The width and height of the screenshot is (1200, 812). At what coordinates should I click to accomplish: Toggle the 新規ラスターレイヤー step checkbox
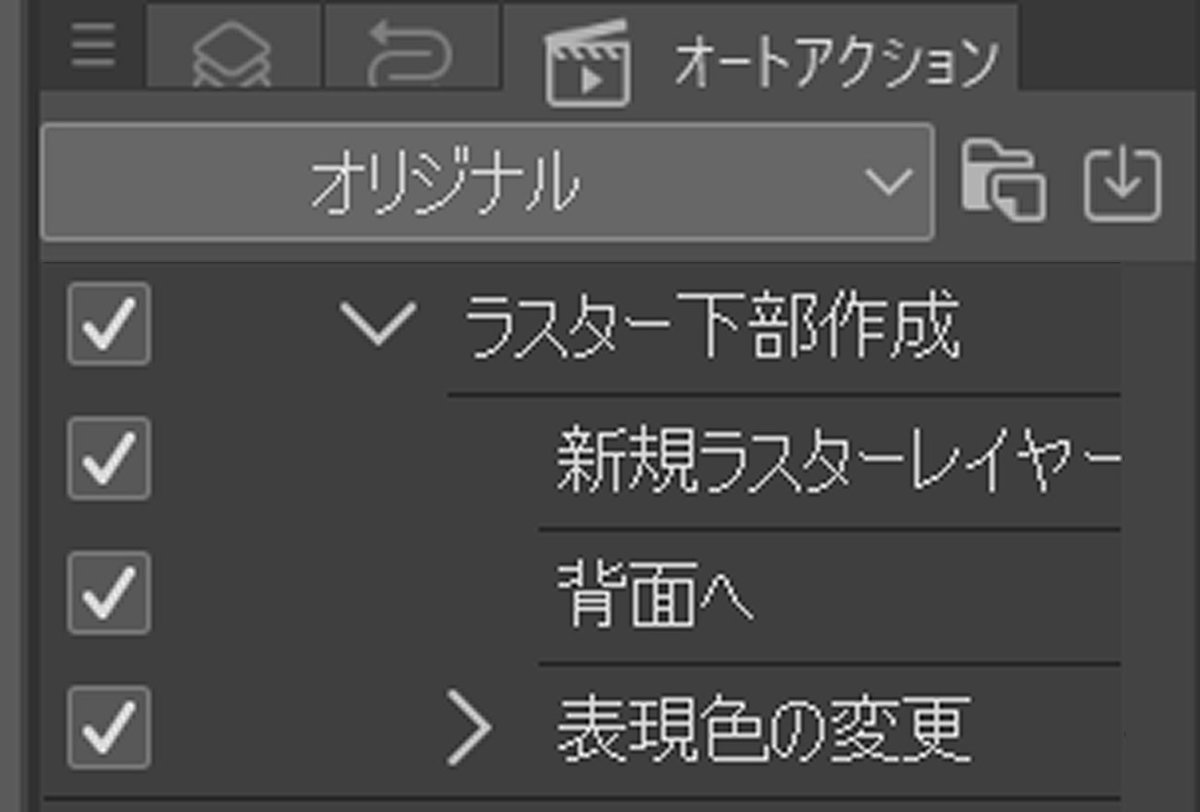pos(109,458)
